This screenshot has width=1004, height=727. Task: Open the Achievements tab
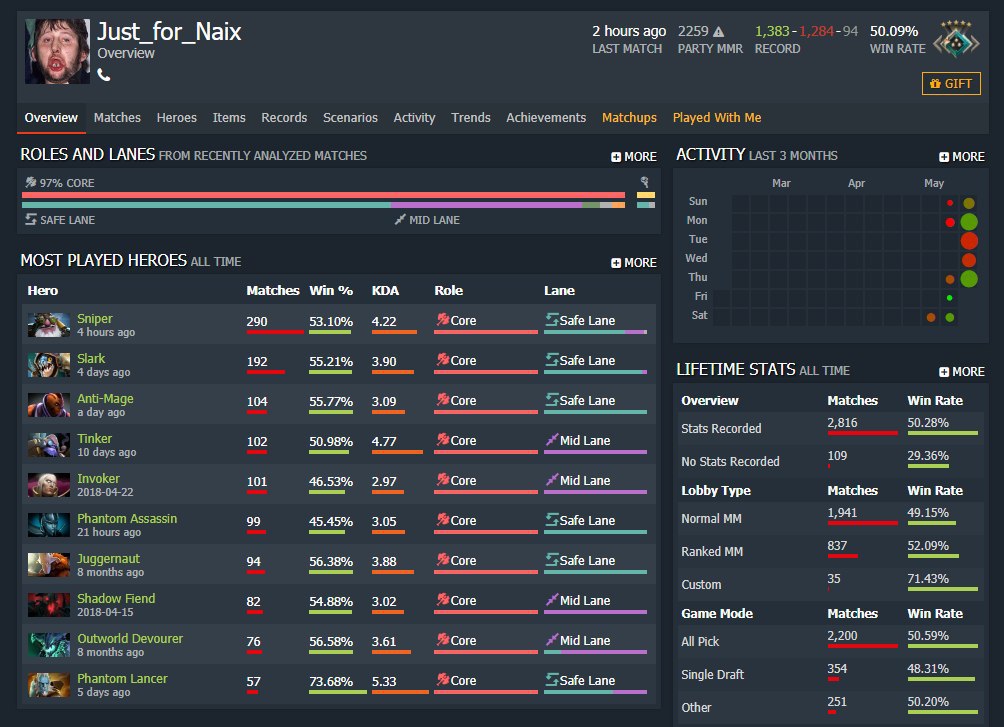pyautogui.click(x=546, y=118)
